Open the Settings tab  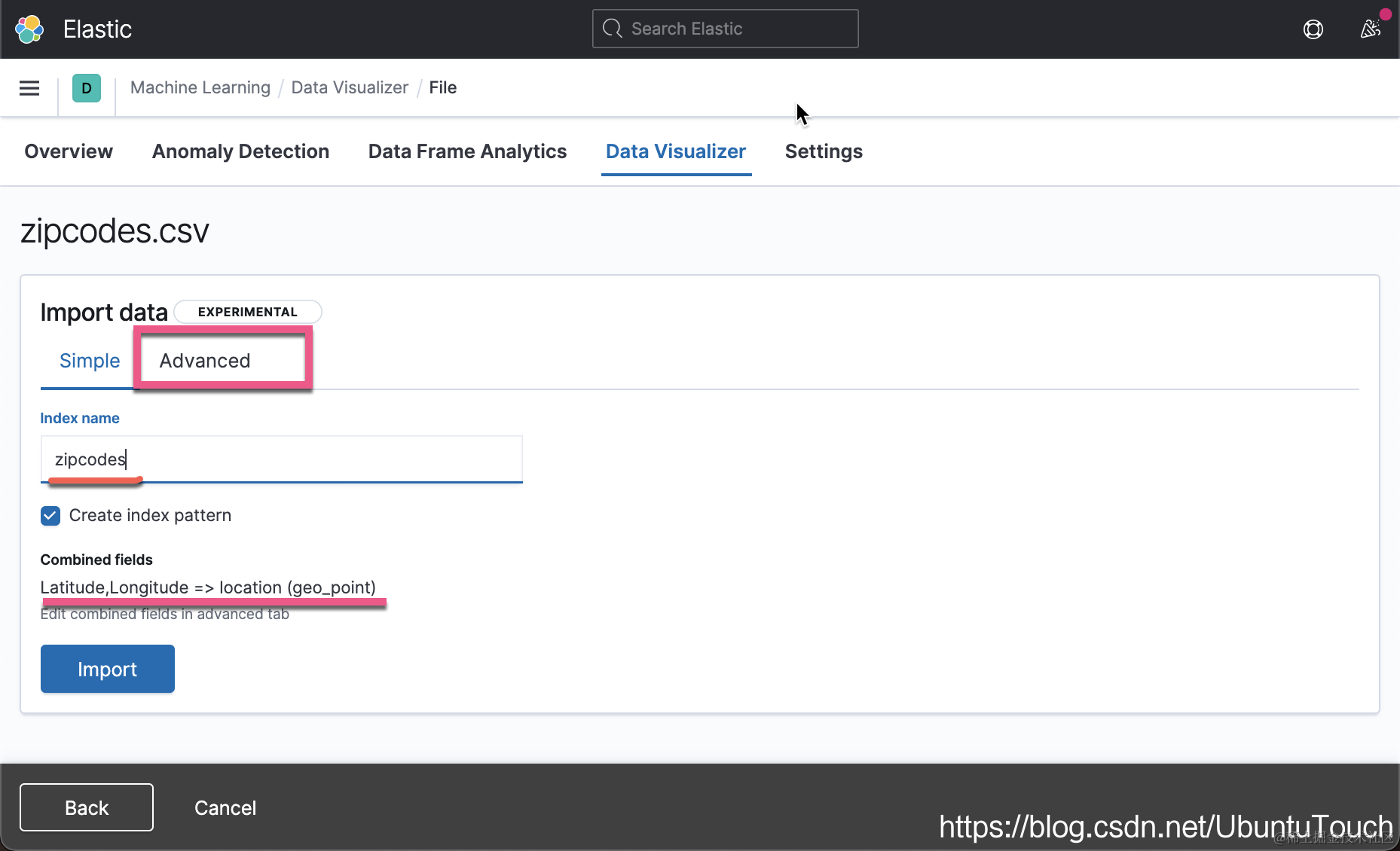point(824,151)
